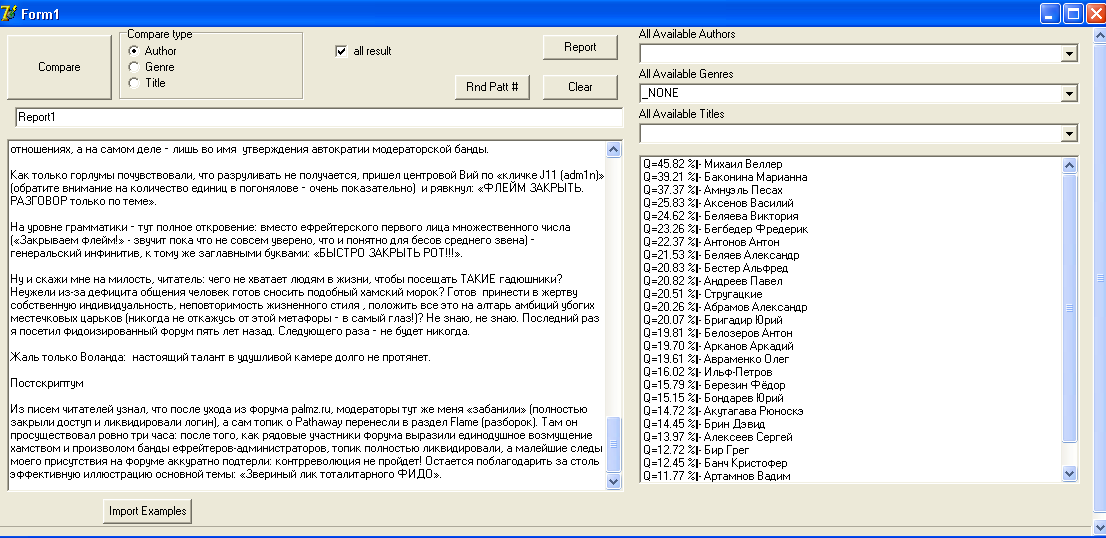Select the Артамнов Вадим result row
The image size is (1106, 538).
point(851,476)
